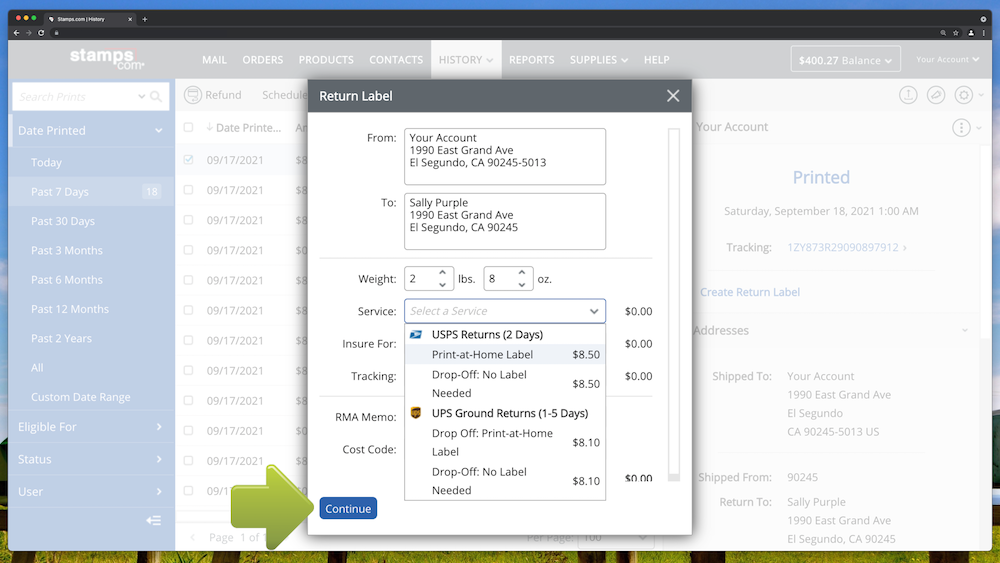
Task: Uncheck the first selected 09/17/2021 row
Action: click(x=189, y=160)
